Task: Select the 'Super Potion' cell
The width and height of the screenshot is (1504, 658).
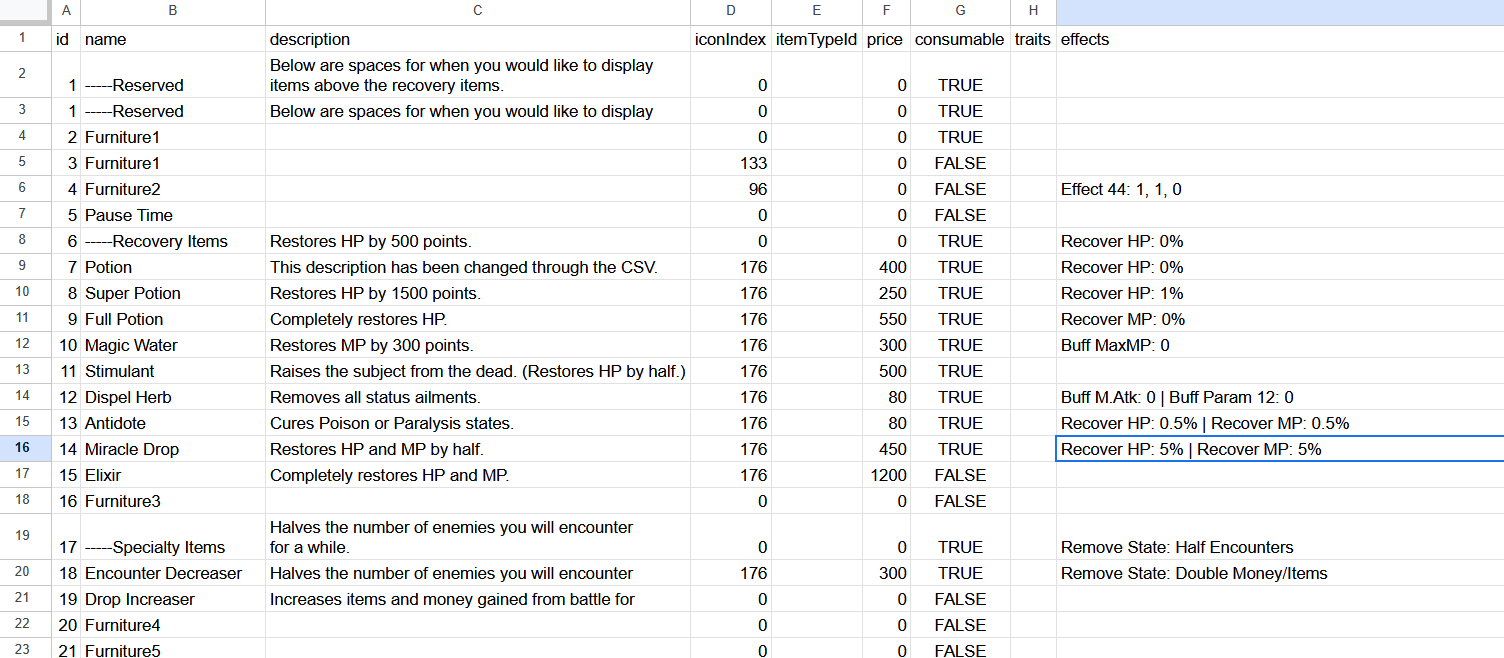Action: pyautogui.click(x=173, y=293)
